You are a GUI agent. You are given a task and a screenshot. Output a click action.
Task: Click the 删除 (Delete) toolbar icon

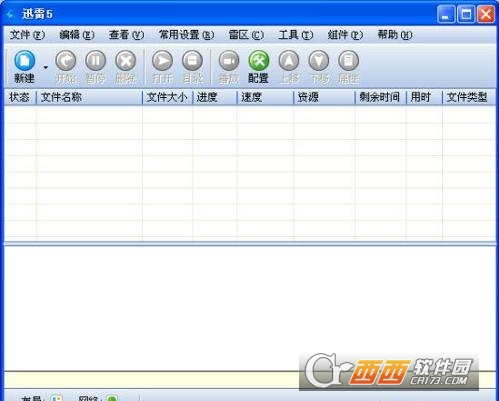[x=126, y=61]
